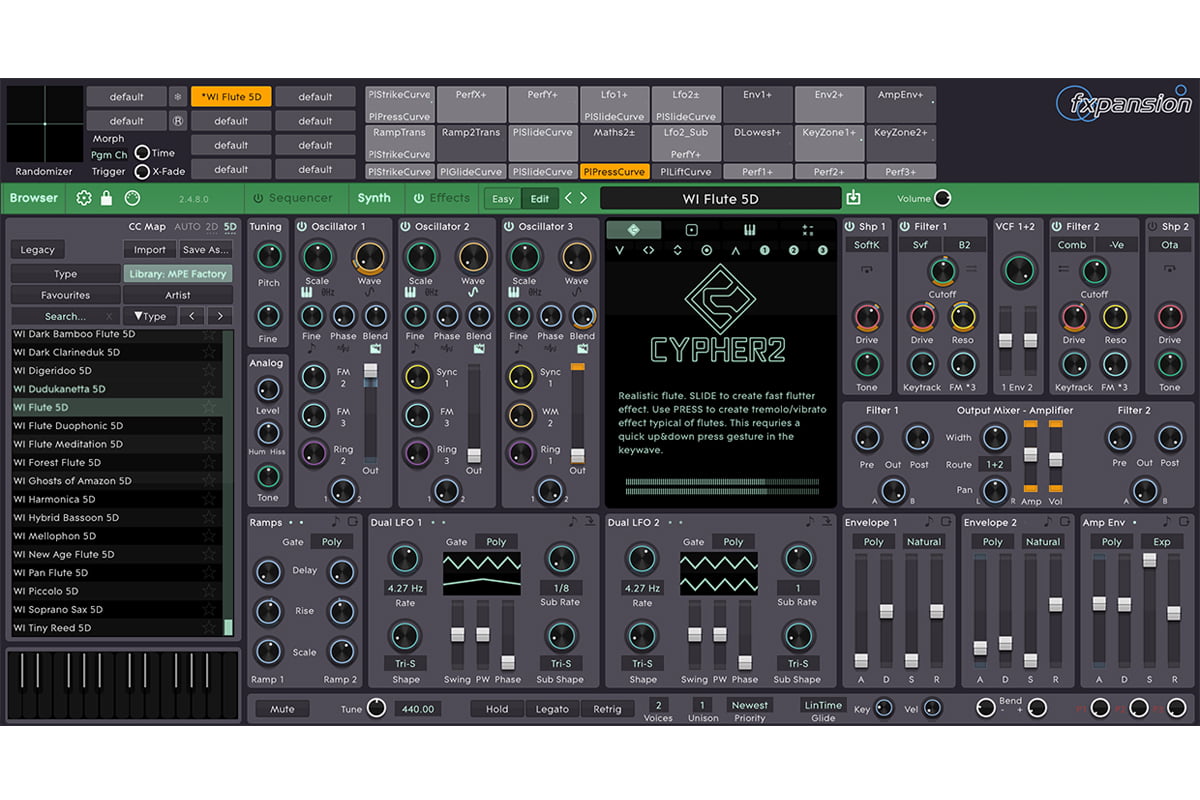Switch to the Synth tab
Image resolution: width=1200 pixels, height=800 pixels.
374,198
